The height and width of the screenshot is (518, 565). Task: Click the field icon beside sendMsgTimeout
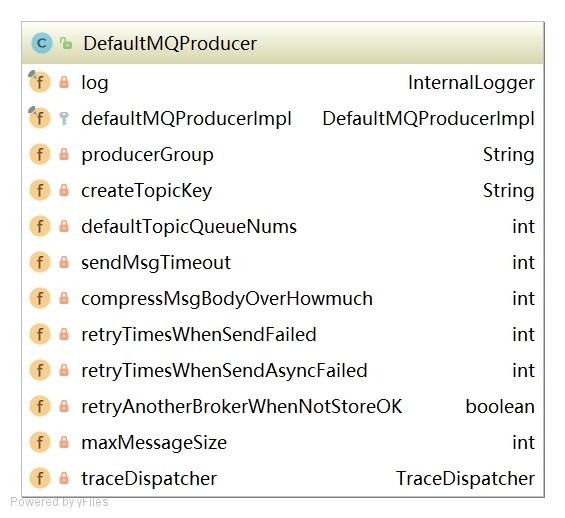tap(40, 262)
